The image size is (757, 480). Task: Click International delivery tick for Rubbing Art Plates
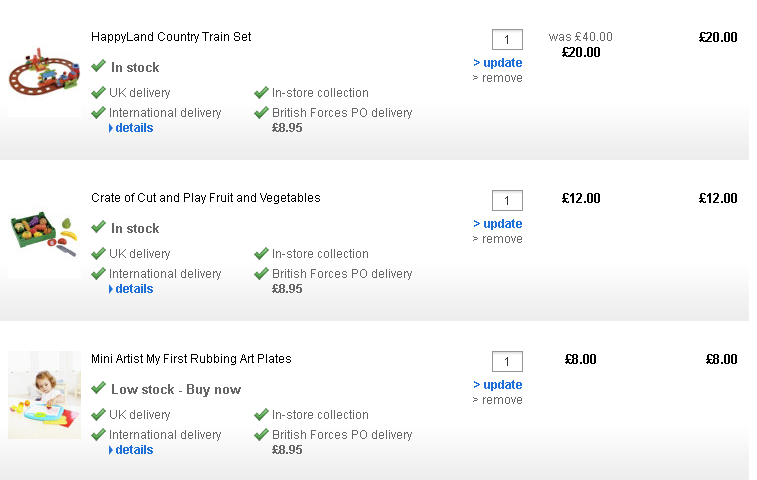98,435
